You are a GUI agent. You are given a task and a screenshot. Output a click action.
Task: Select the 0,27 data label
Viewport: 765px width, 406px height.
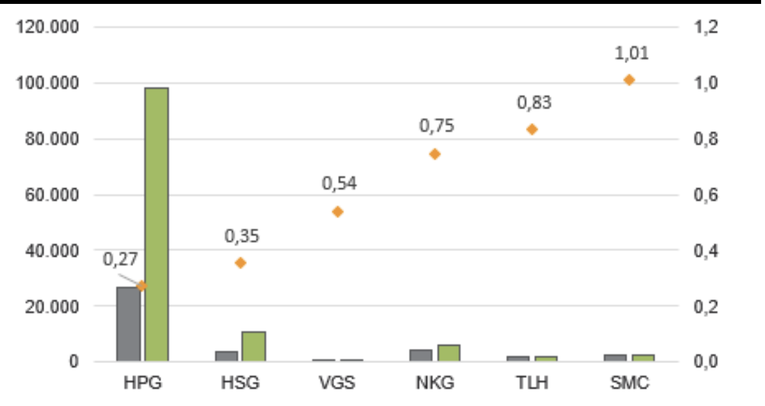point(120,259)
